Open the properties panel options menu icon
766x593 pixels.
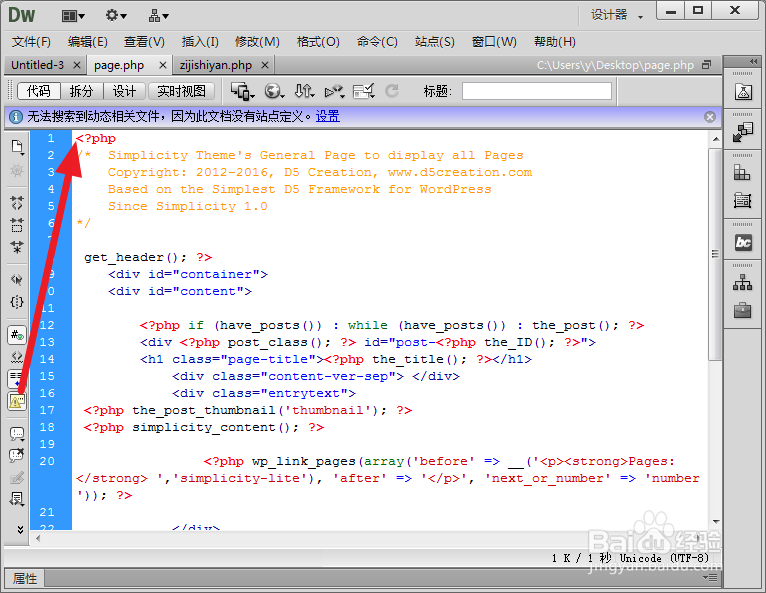point(712,578)
